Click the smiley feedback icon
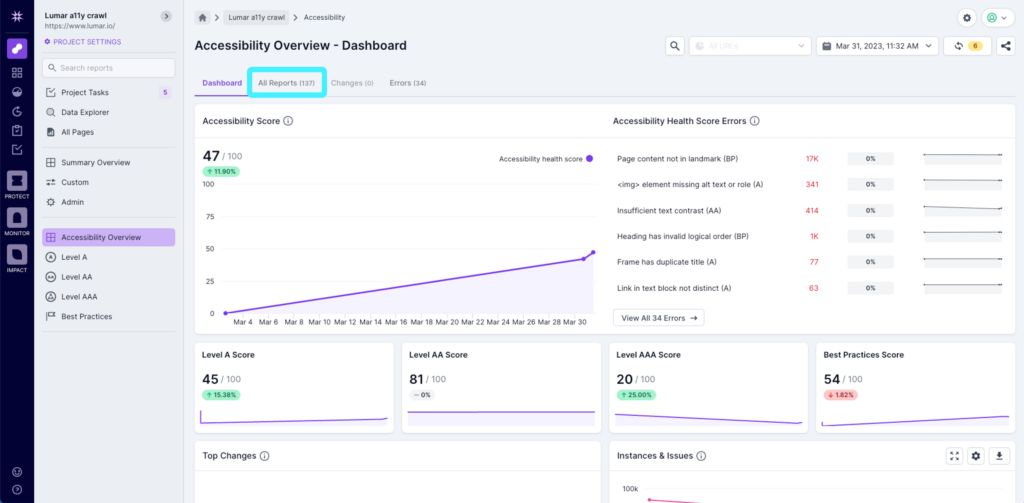This screenshot has height=503, width=1024. pyautogui.click(x=17, y=472)
